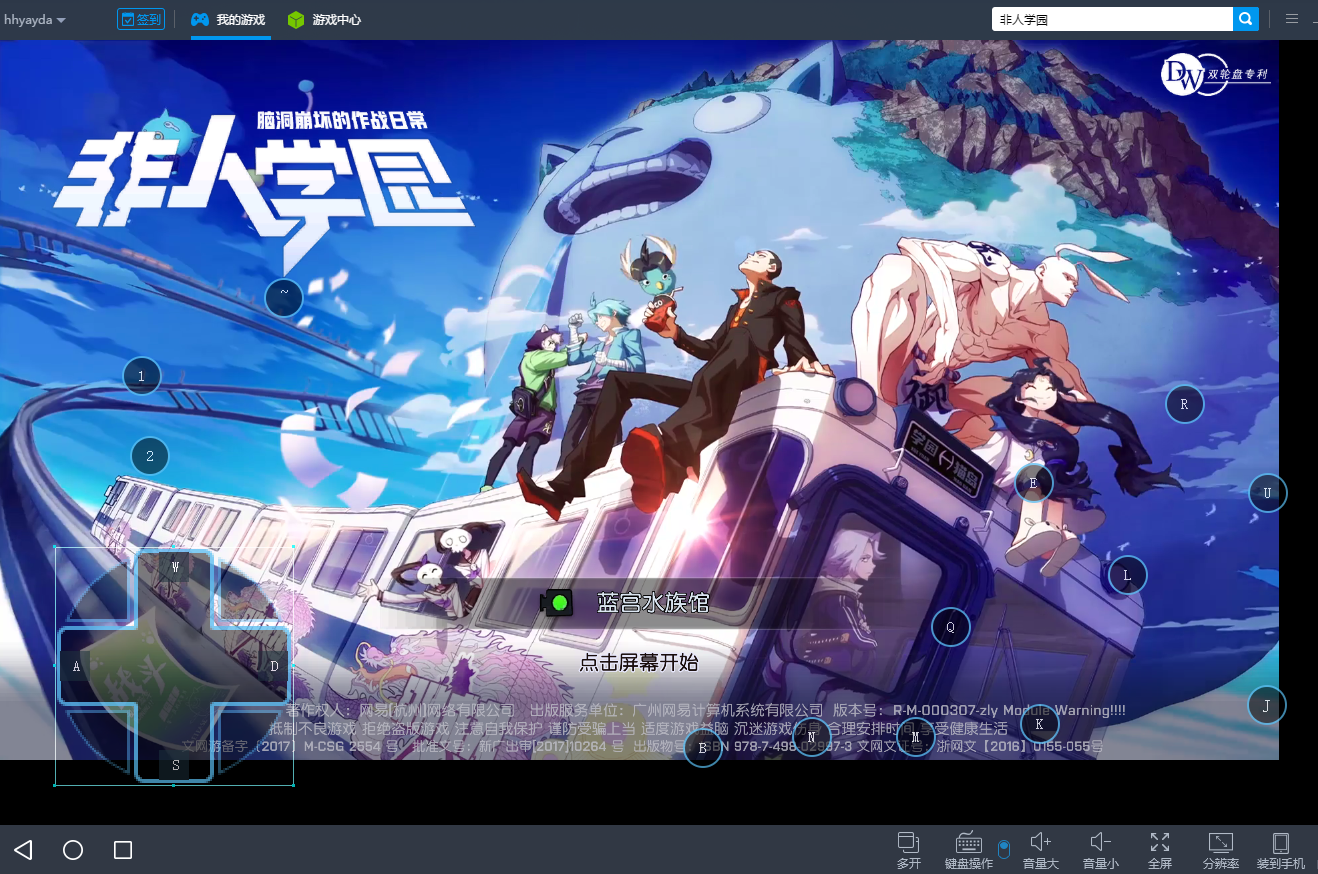
Task: Click the S key on the direction pad
Action: click(x=175, y=765)
